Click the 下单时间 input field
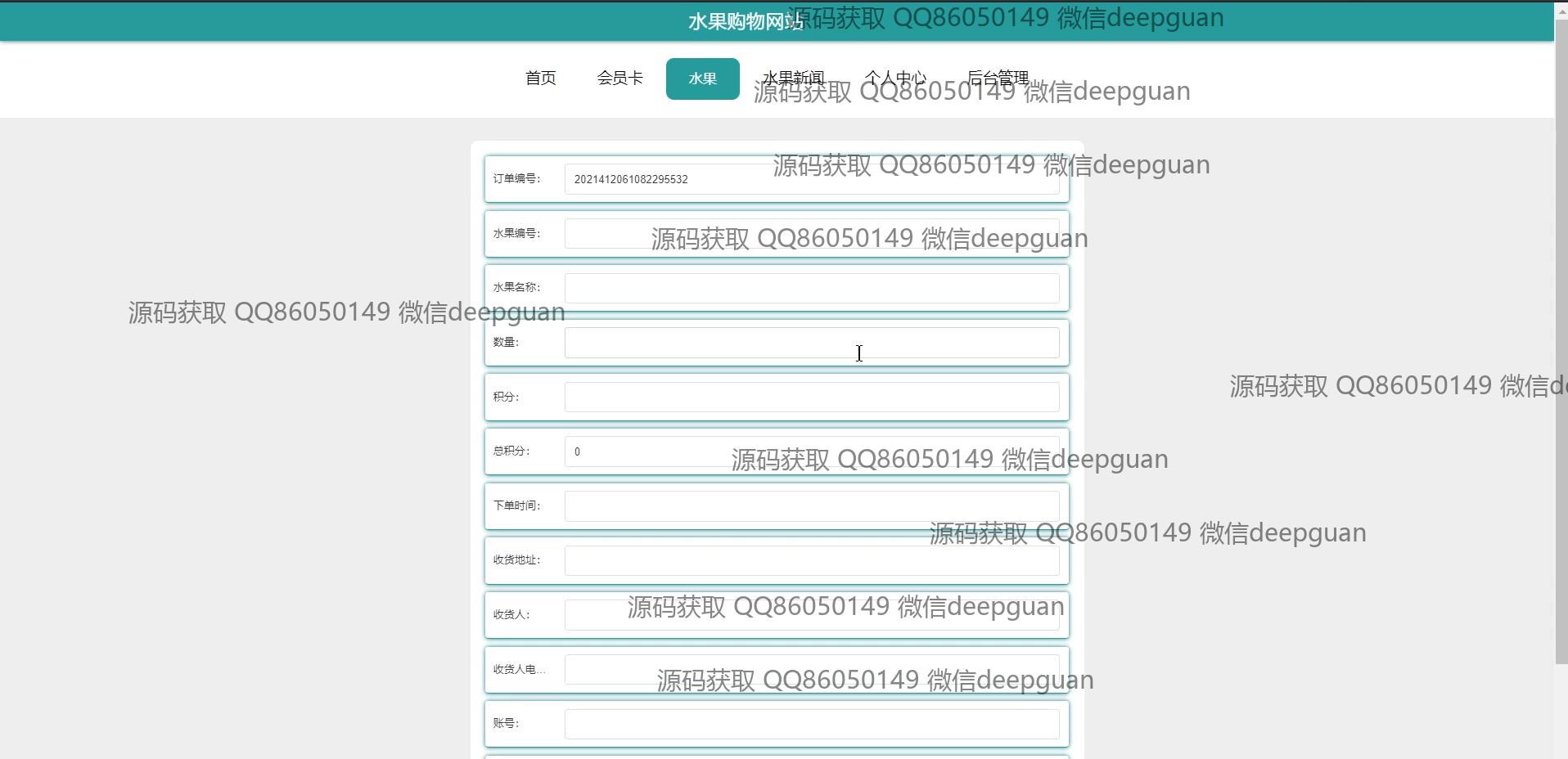Viewport: 1568px width, 759px height. pyautogui.click(x=810, y=506)
